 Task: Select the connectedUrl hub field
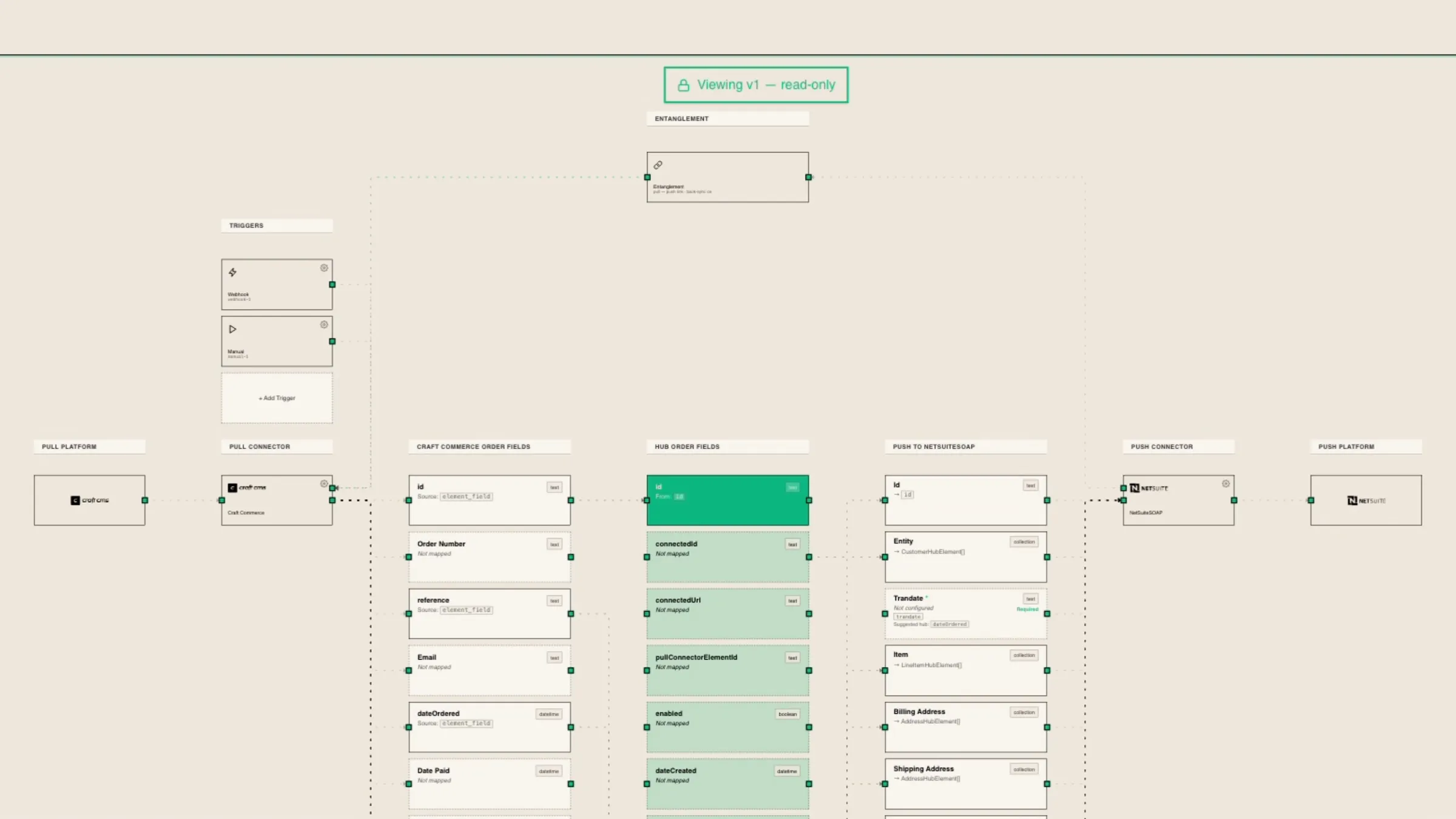click(x=727, y=613)
